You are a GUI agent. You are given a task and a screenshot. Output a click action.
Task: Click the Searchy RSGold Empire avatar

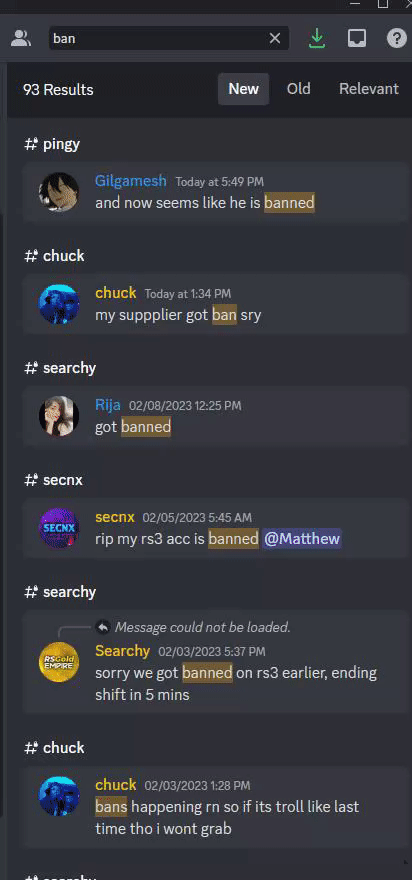(59, 662)
